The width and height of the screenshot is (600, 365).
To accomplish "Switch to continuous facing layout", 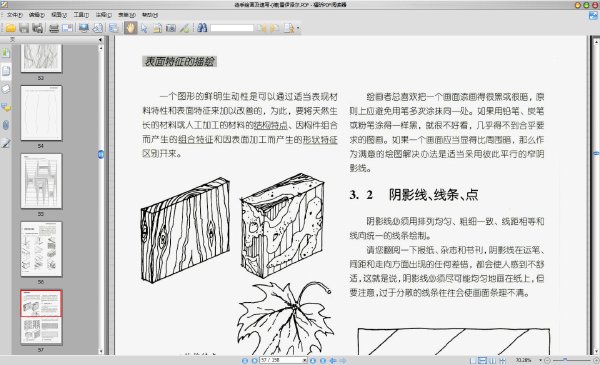I will click(502, 360).
